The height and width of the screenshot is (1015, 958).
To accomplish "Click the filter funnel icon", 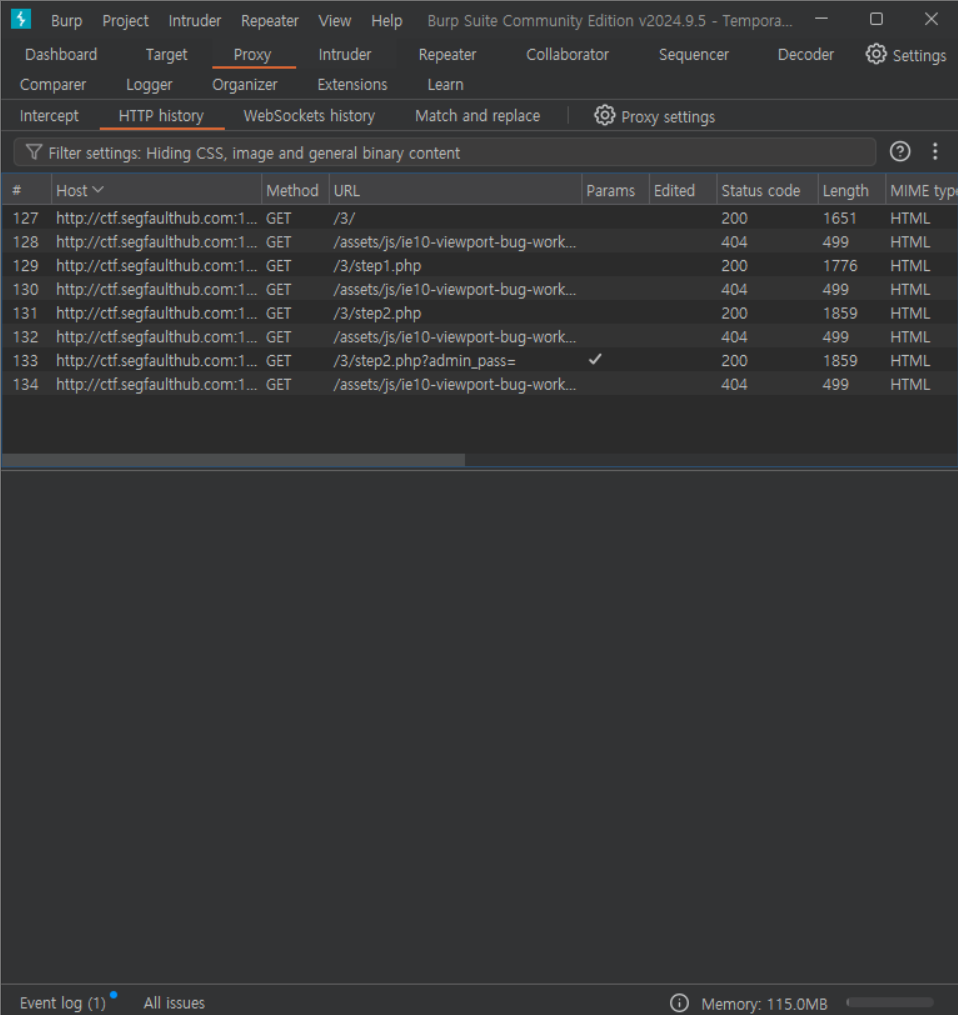I will point(34,152).
